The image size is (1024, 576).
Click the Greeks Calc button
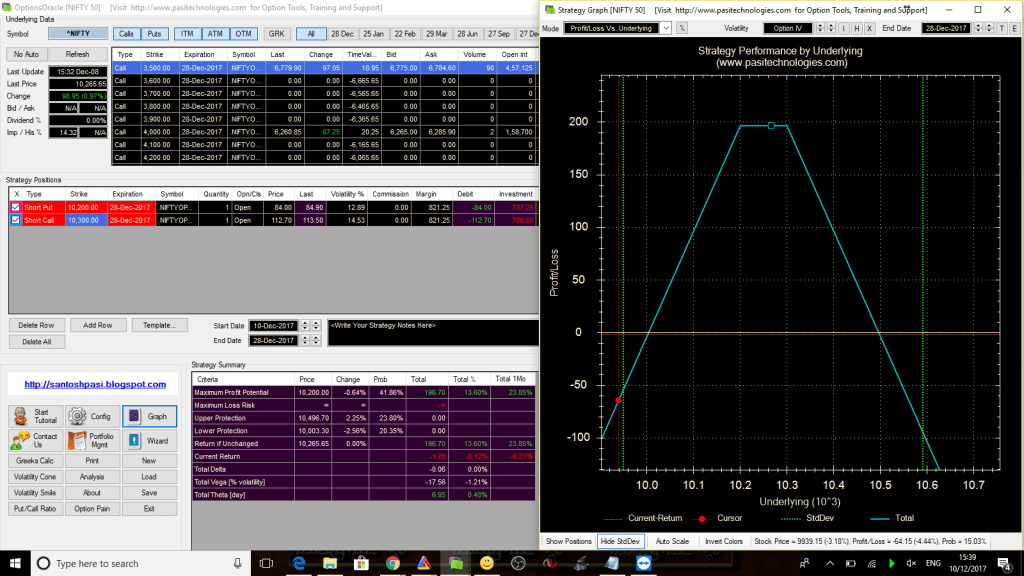(x=35, y=461)
